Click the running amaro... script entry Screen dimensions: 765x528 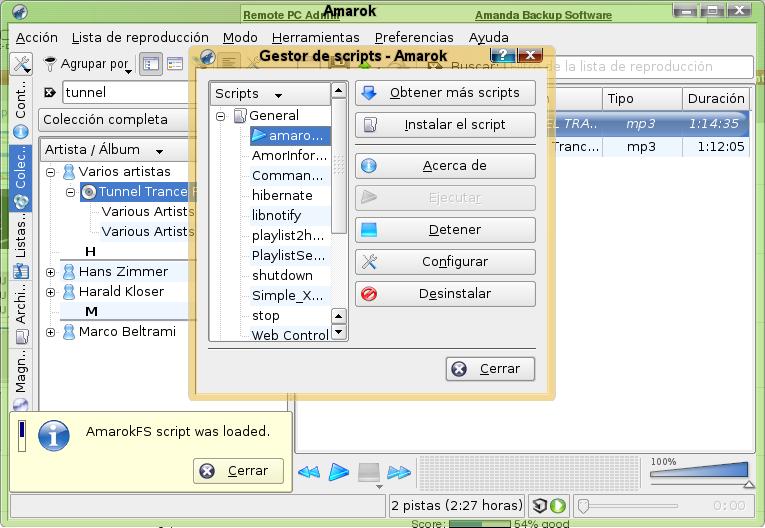pyautogui.click(x=290, y=135)
